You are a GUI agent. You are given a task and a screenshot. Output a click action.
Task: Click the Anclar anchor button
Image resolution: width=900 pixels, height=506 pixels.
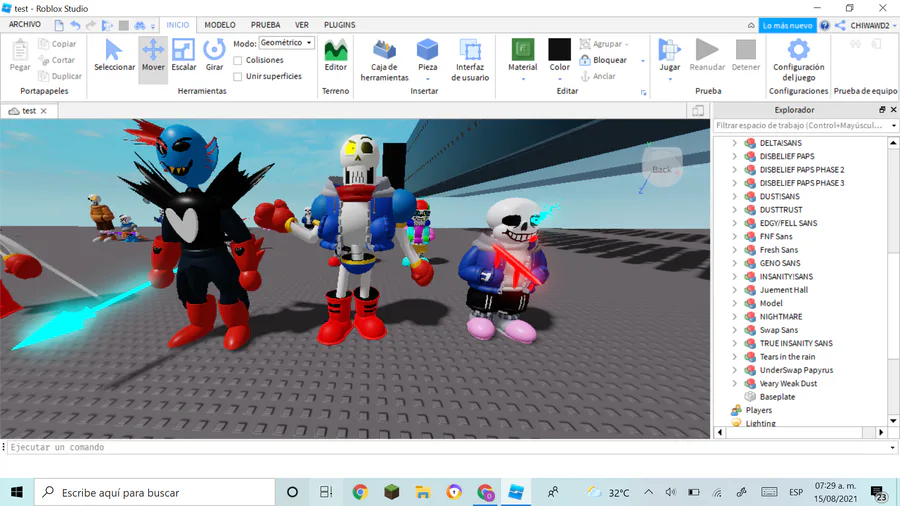[598, 76]
